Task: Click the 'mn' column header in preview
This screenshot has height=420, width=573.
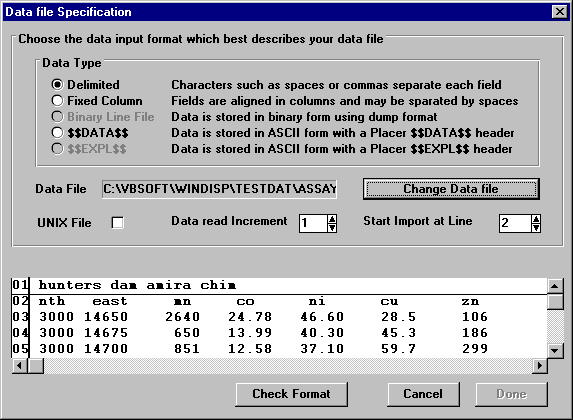Action: pos(182,301)
